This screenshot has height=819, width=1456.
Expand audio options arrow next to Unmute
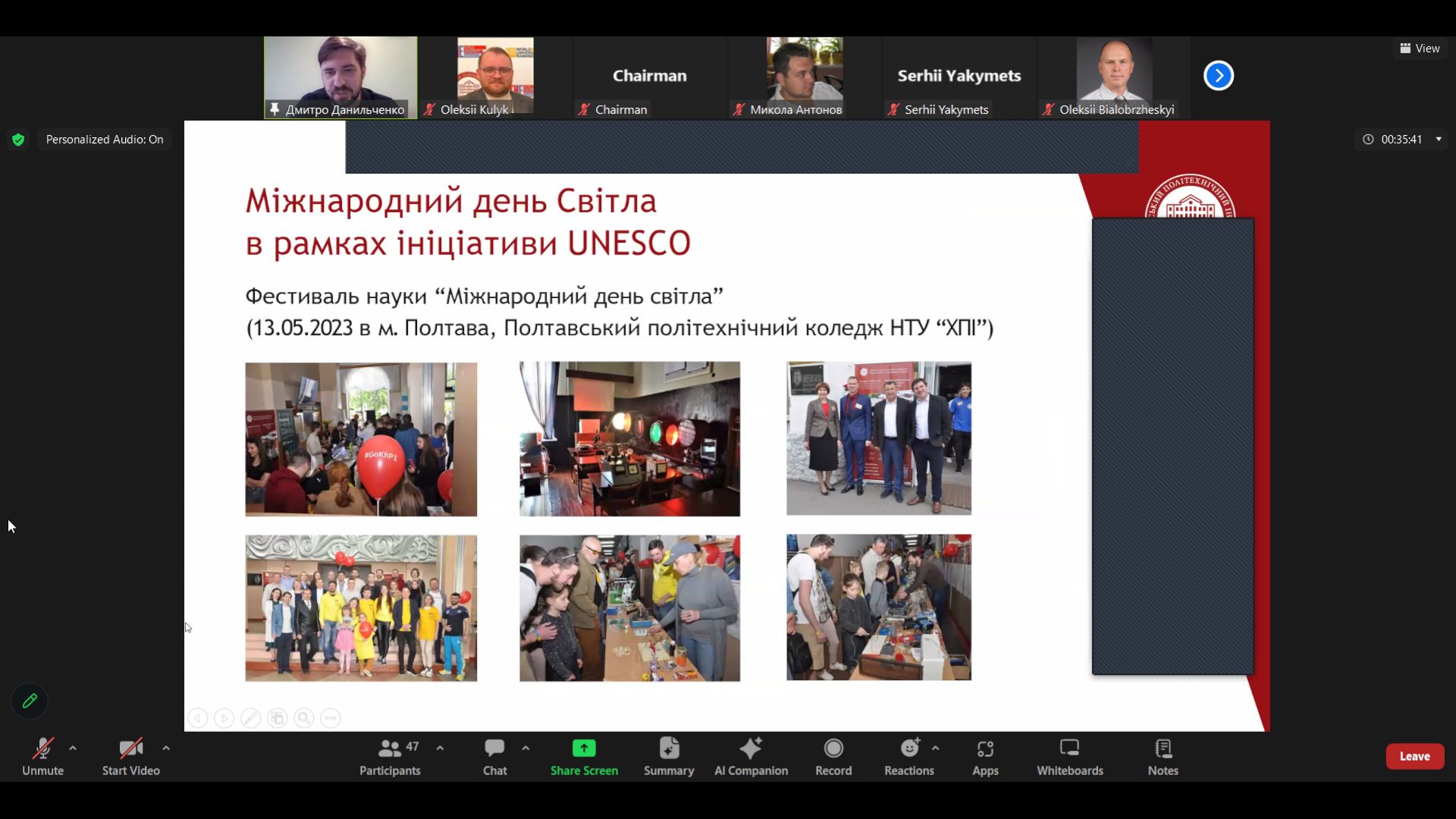pos(73,748)
